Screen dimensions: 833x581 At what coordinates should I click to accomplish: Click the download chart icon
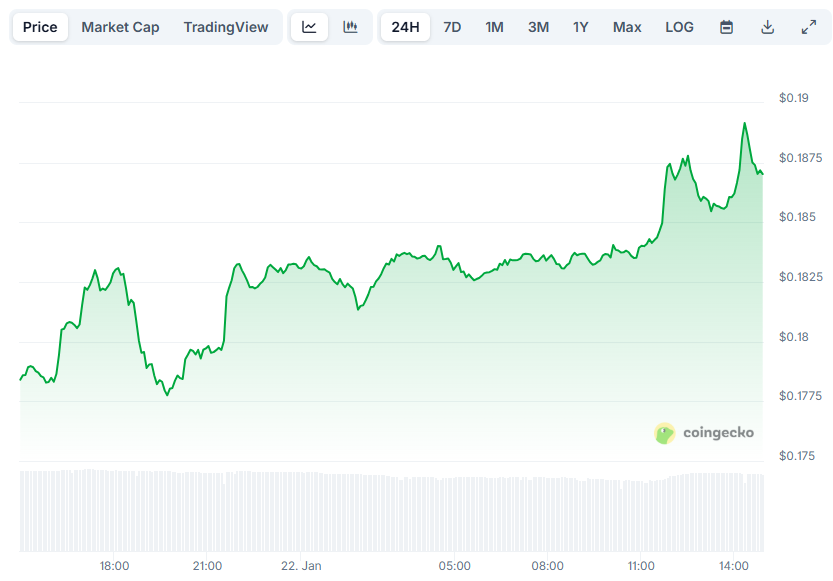coord(767,27)
